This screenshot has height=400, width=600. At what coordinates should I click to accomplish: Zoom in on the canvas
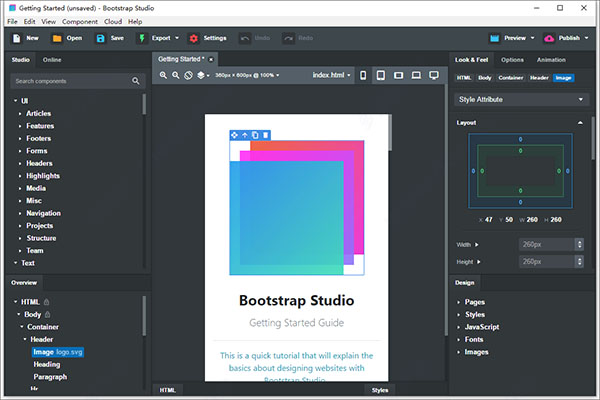pyautogui.click(x=163, y=75)
